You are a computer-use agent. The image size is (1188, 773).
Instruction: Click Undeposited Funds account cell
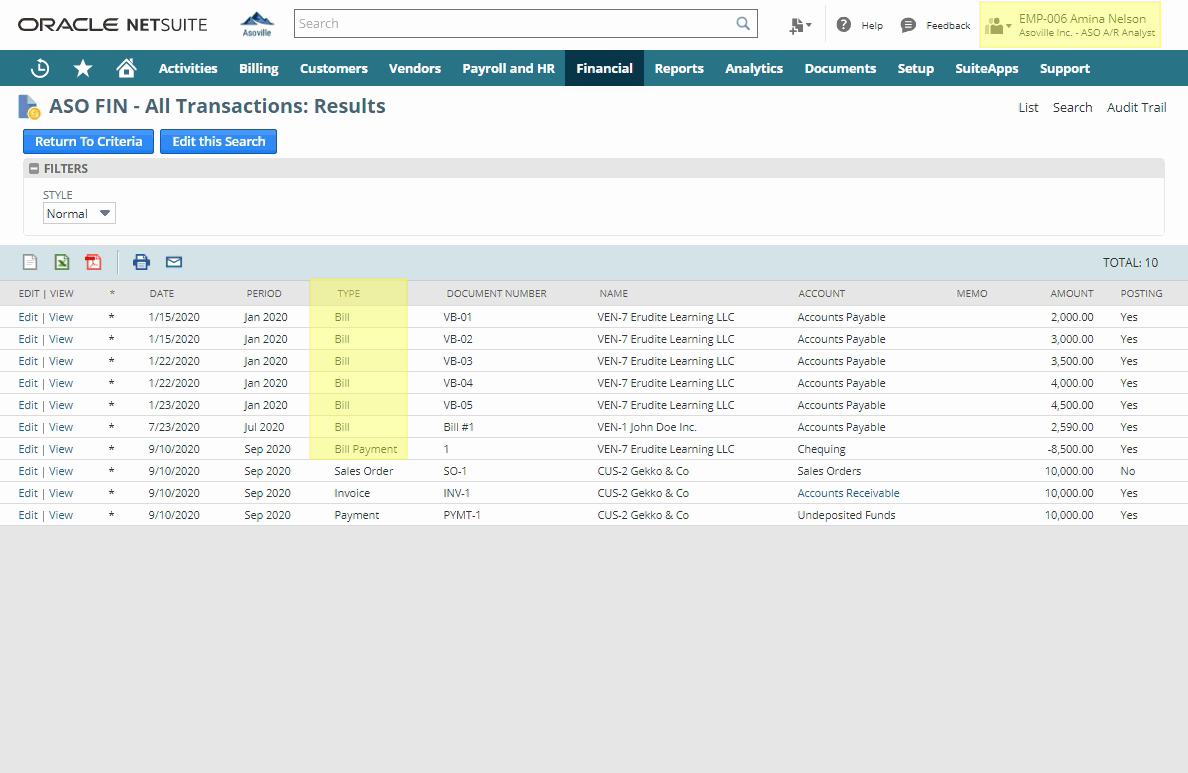846,515
